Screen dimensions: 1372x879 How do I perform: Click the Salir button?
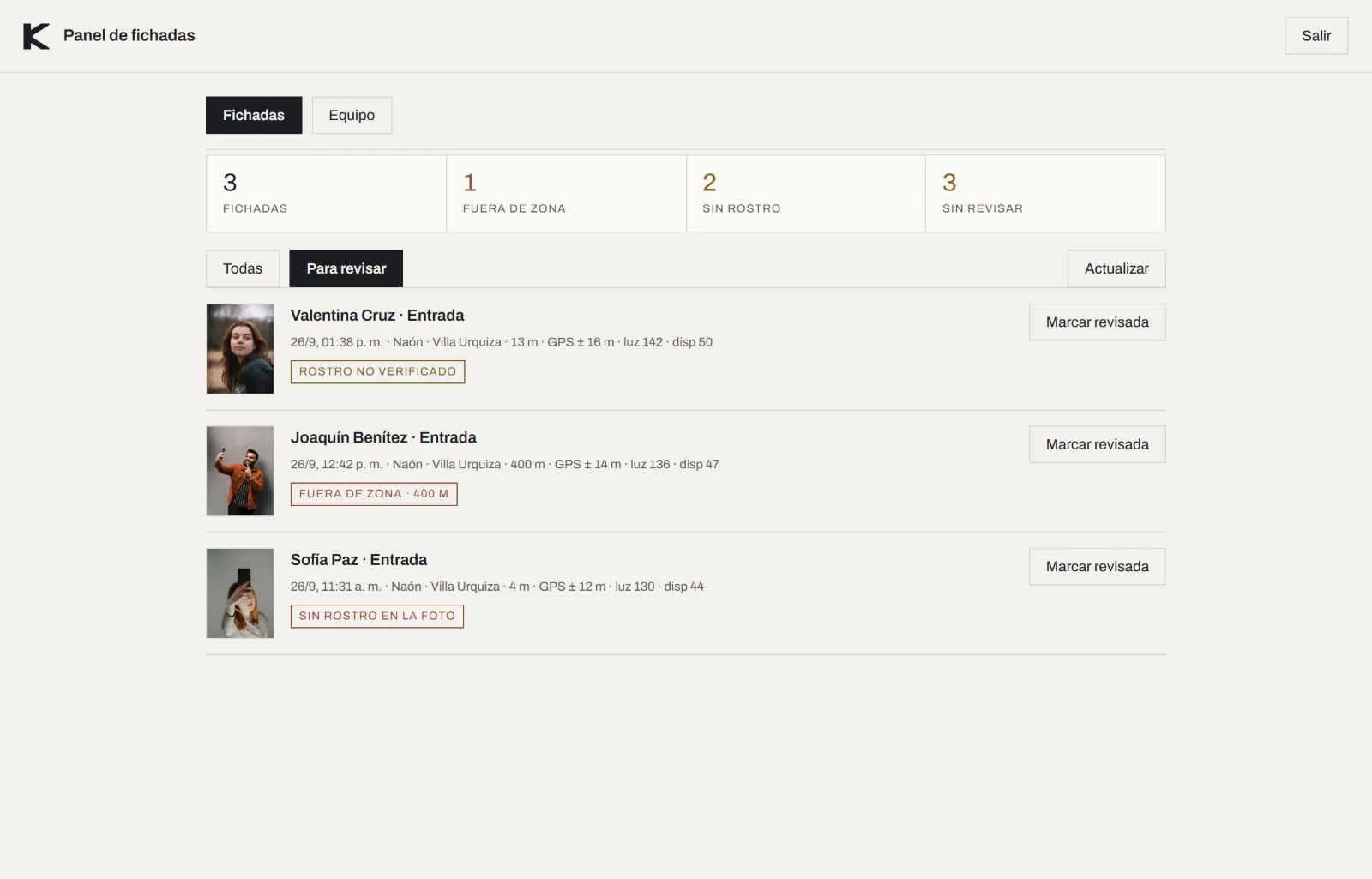click(1316, 36)
